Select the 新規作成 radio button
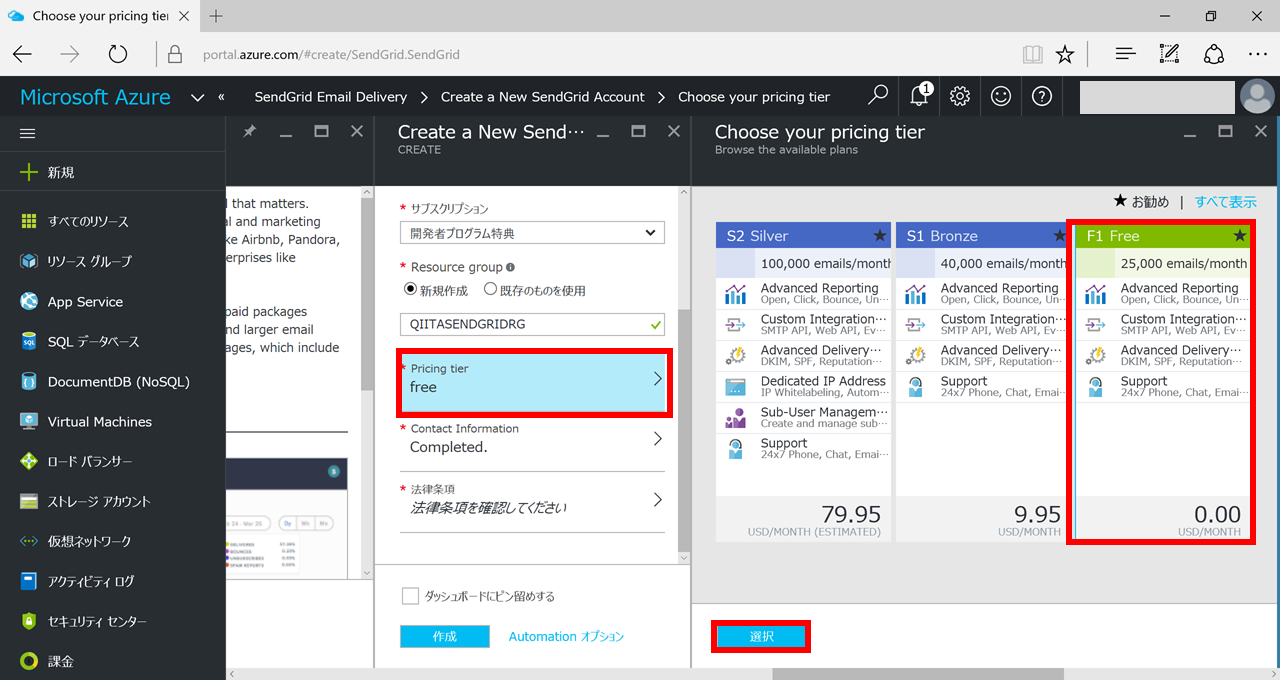1280x680 pixels. click(410, 290)
